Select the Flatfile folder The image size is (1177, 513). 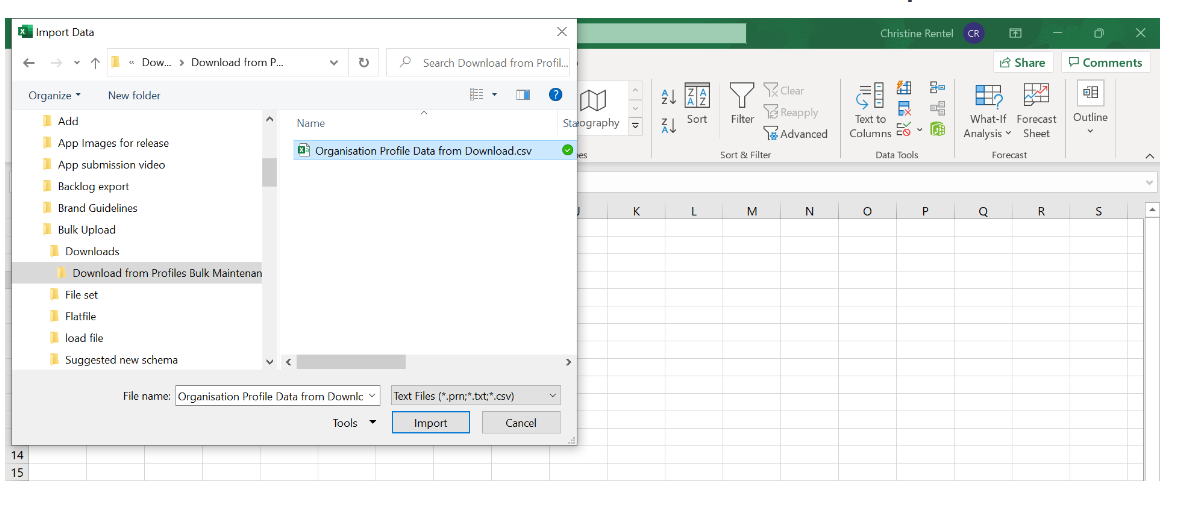(x=80, y=316)
